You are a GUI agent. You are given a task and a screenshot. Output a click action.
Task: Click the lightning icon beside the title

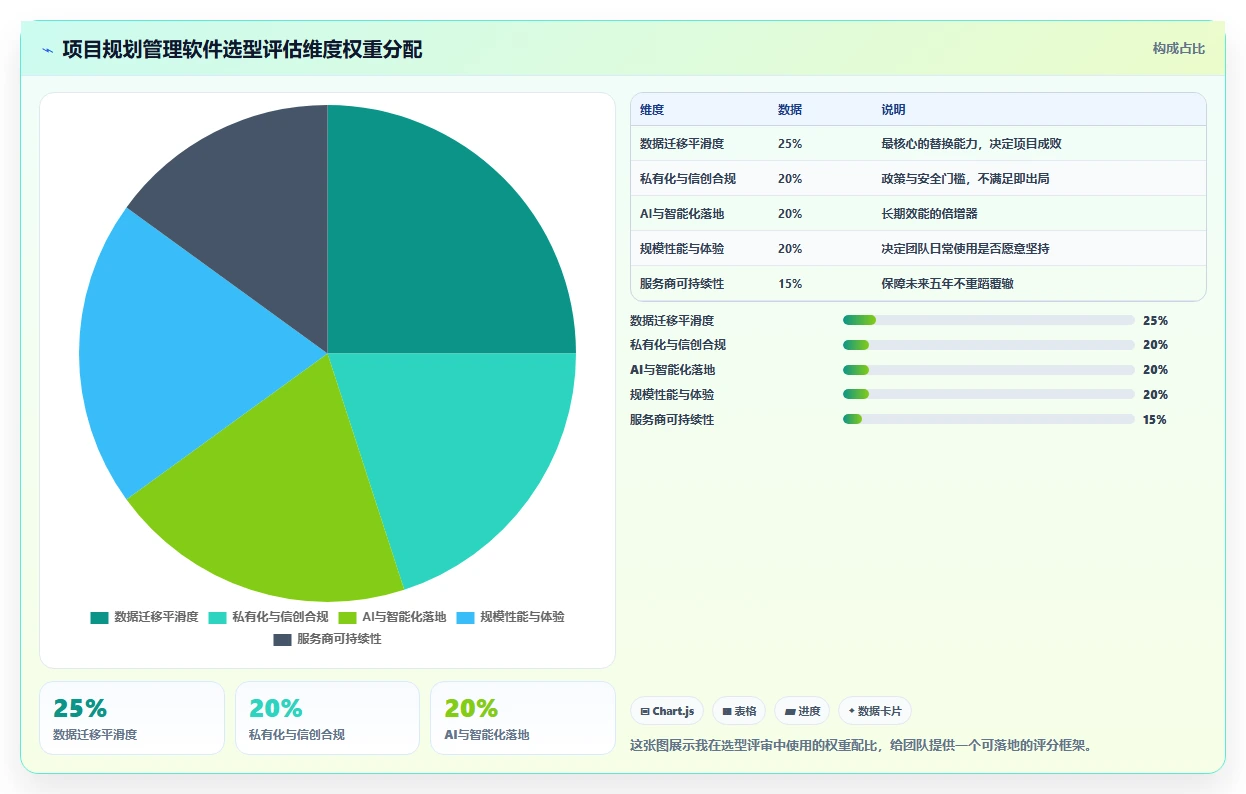[x=47, y=50]
